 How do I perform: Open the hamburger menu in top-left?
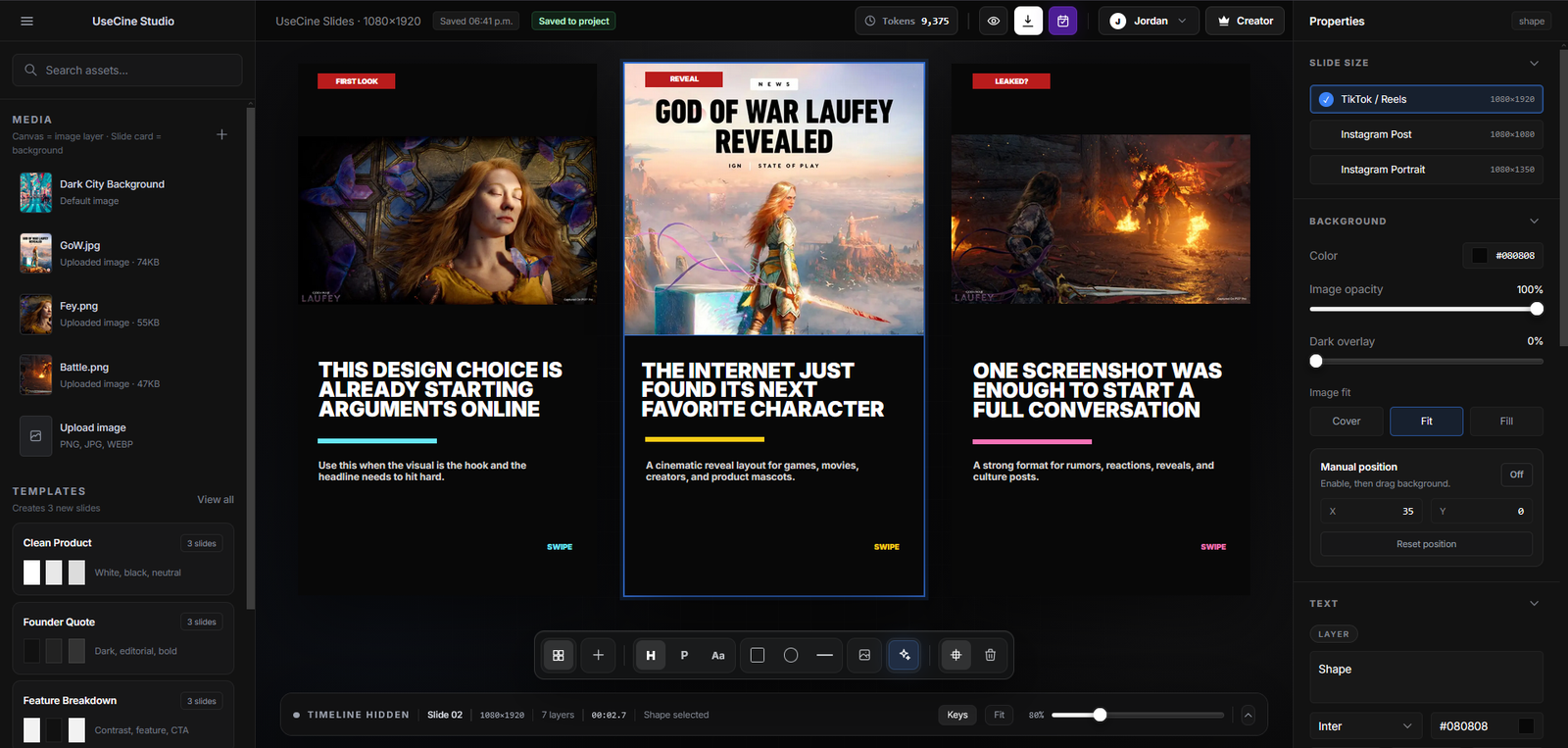pos(26,21)
